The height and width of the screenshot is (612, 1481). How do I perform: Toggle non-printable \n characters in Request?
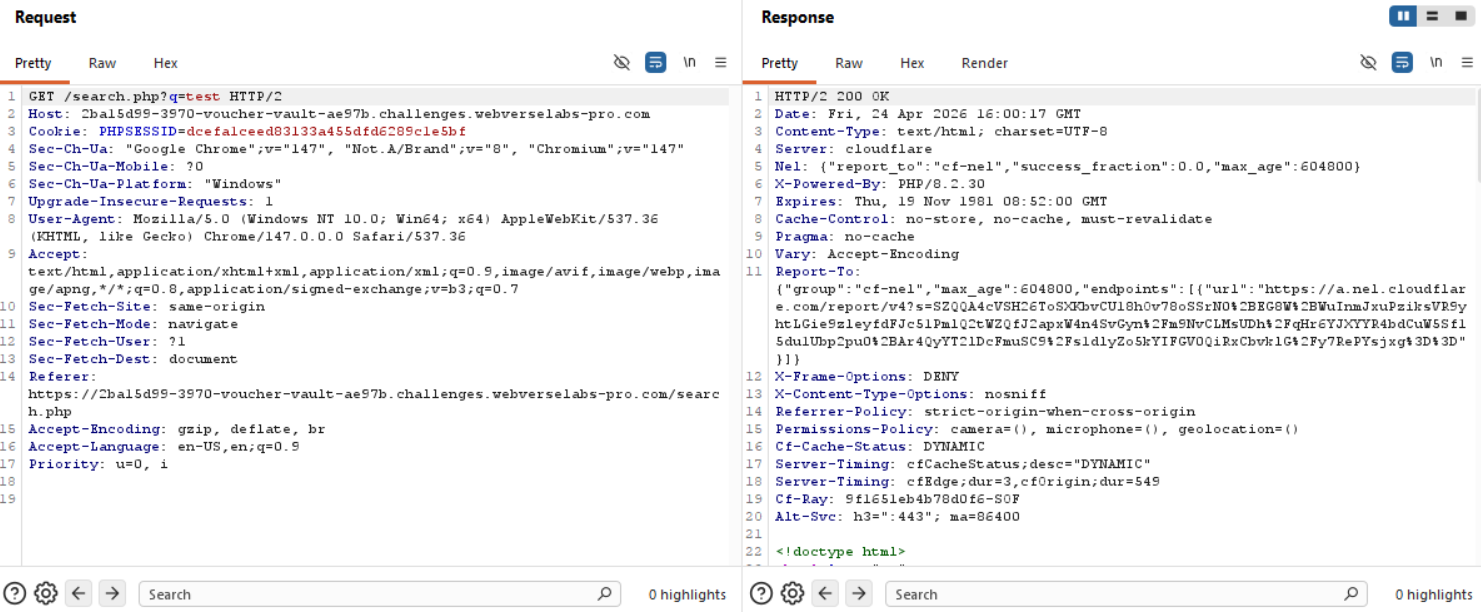689,62
